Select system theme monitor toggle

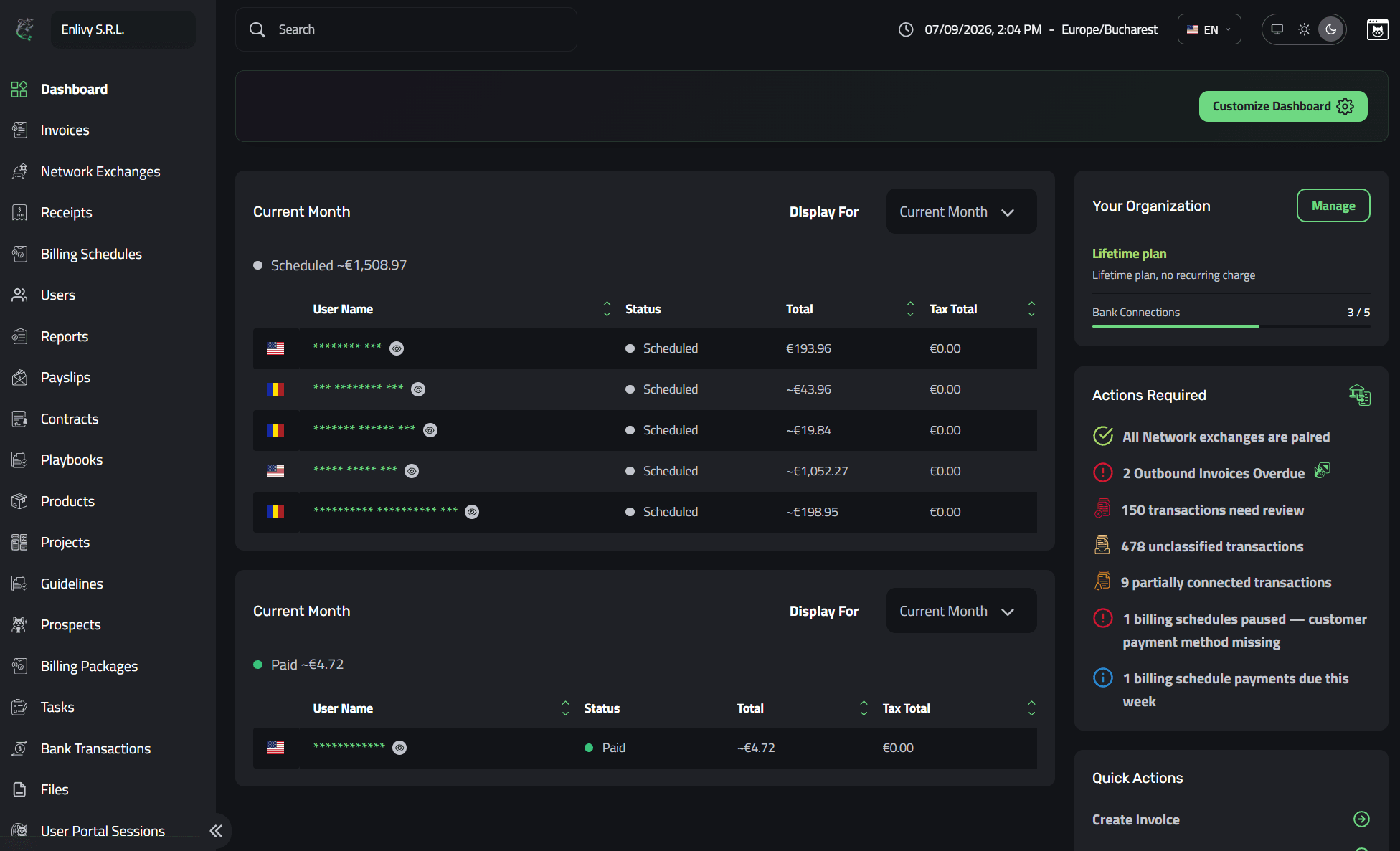tap(1277, 29)
